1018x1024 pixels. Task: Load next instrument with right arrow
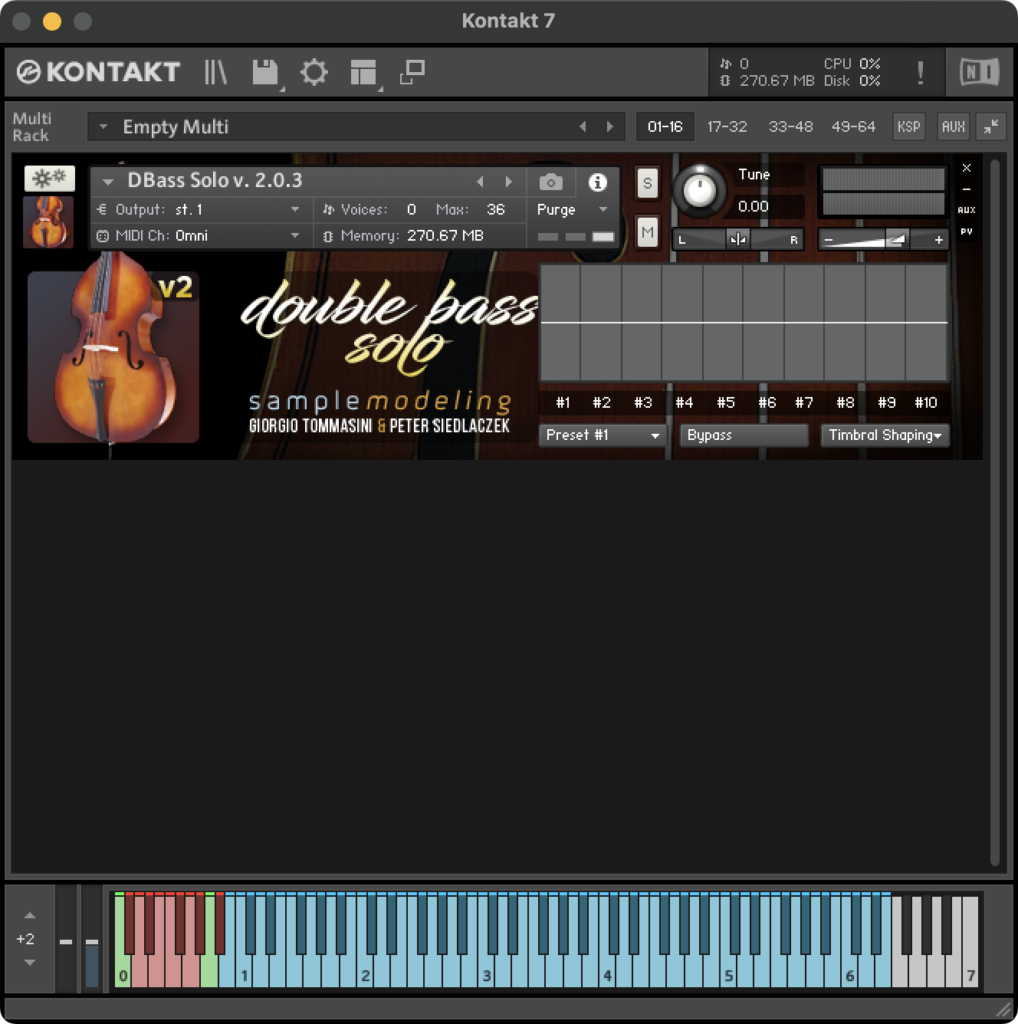click(x=509, y=182)
